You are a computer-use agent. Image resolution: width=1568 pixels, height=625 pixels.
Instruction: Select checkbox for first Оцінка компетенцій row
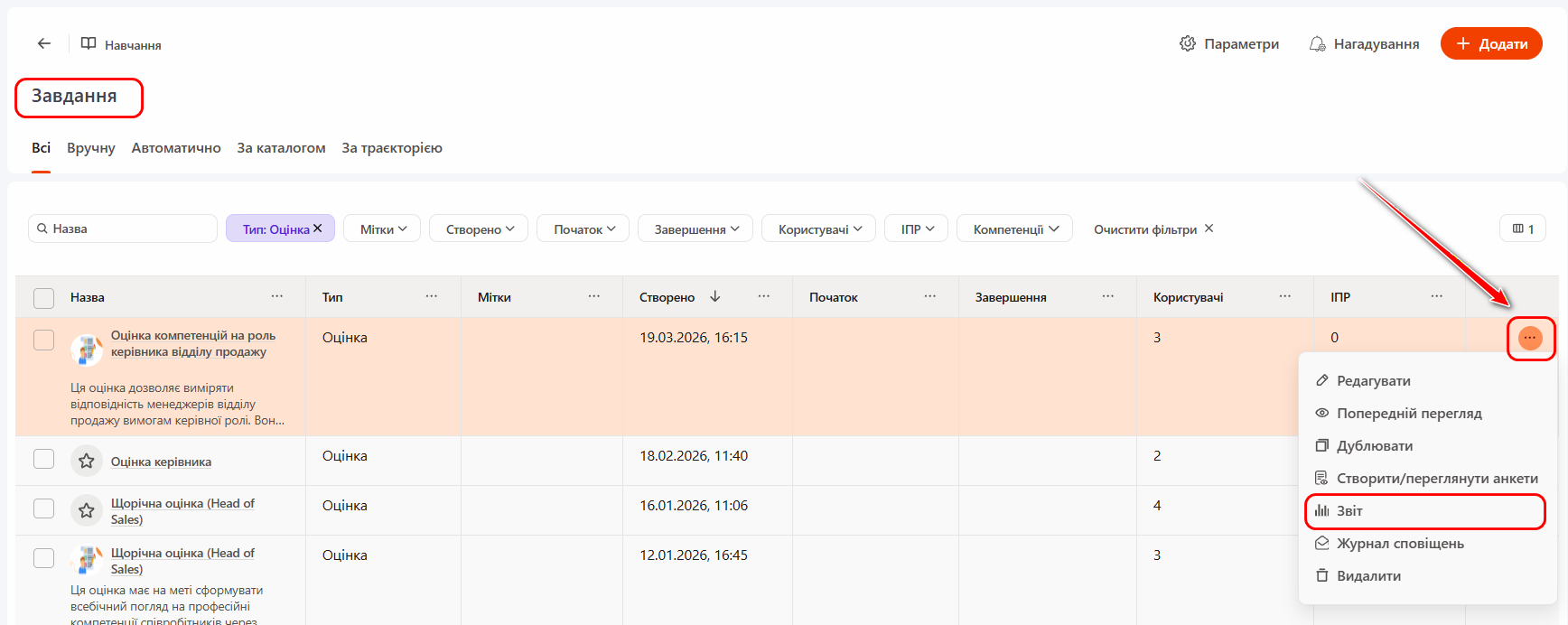pyautogui.click(x=43, y=340)
